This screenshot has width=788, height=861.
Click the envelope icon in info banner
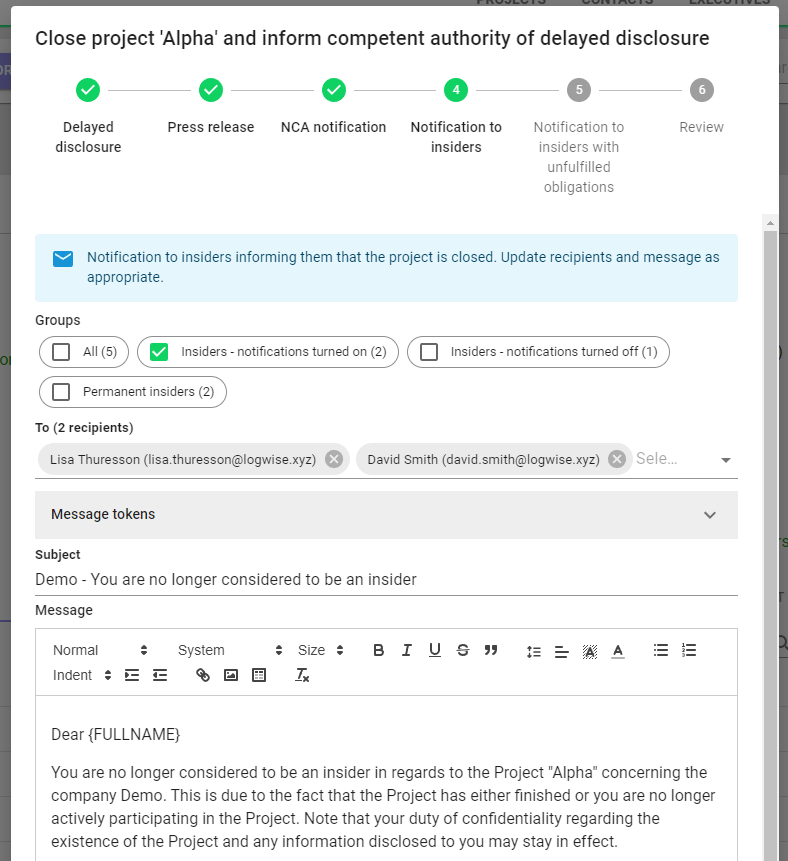63,259
